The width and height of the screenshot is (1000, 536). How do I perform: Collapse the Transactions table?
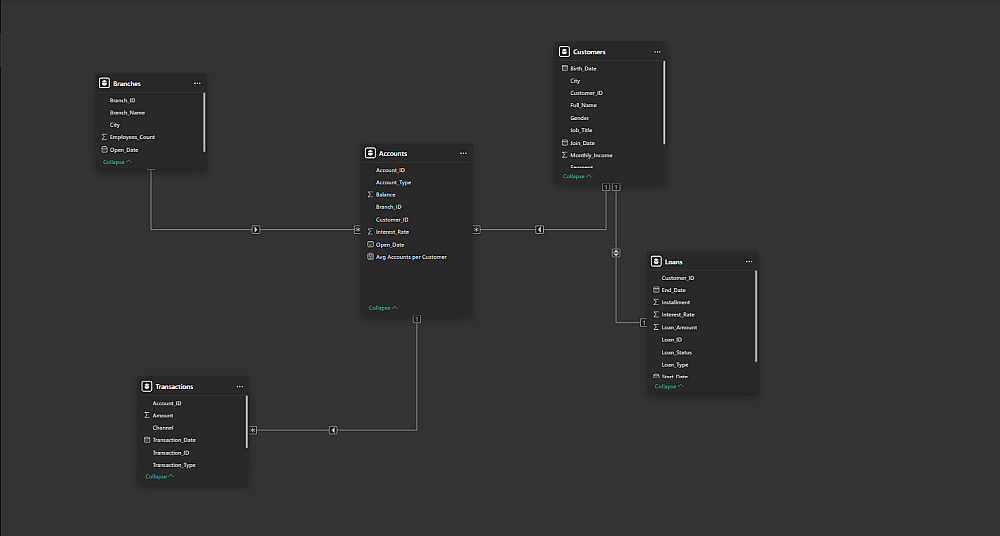point(159,477)
